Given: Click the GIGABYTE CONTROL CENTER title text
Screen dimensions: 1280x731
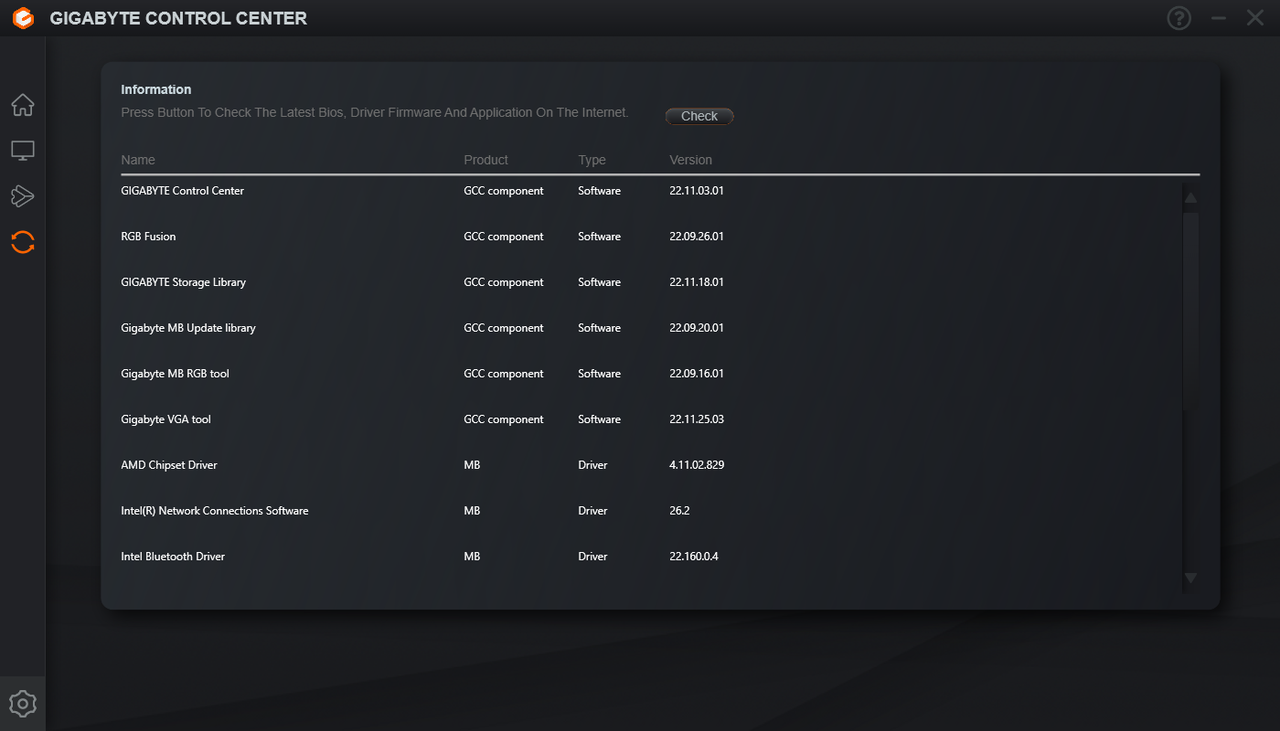Looking at the screenshot, I should (178, 18).
